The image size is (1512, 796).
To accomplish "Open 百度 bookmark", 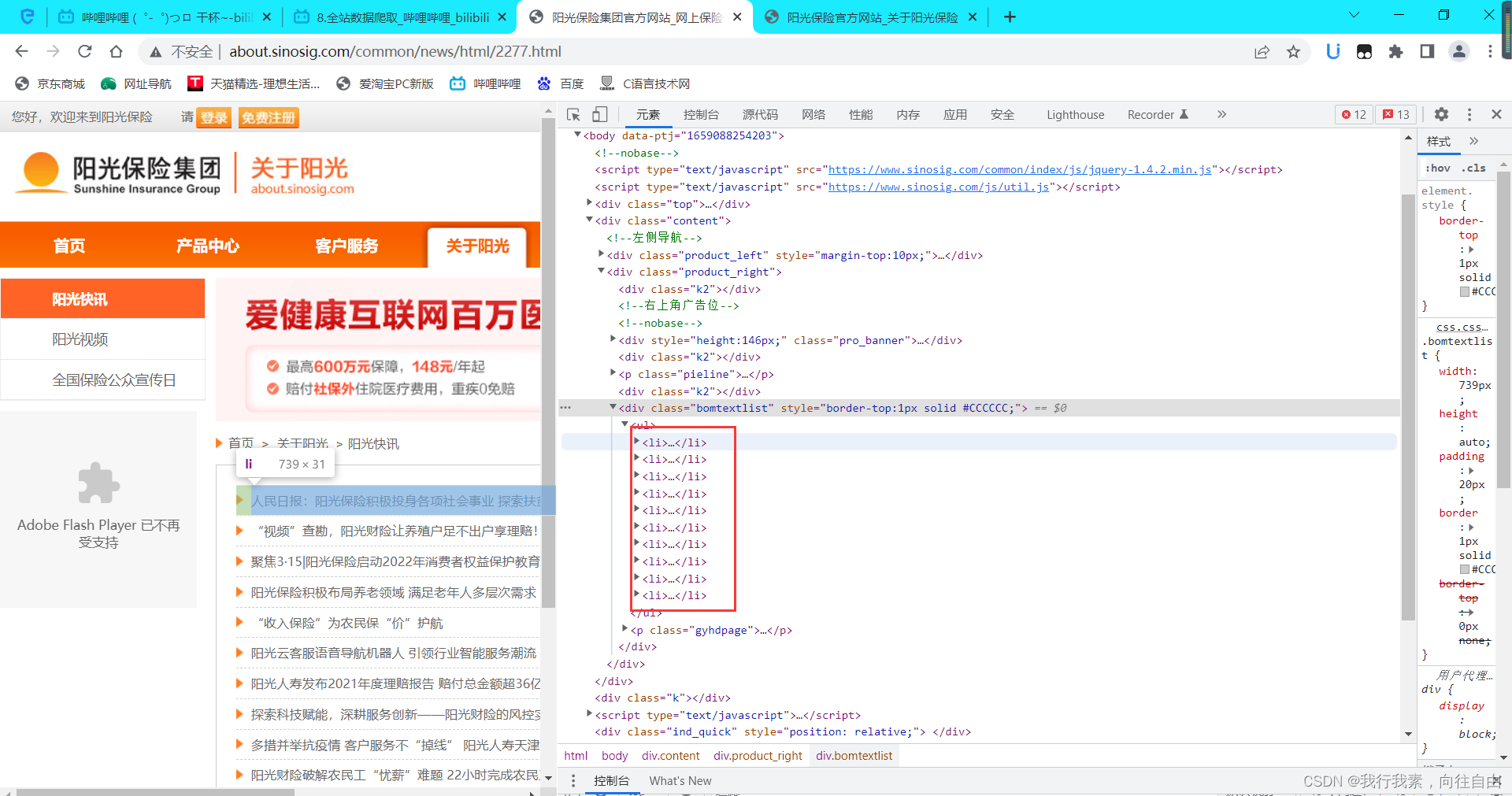I will [561, 83].
